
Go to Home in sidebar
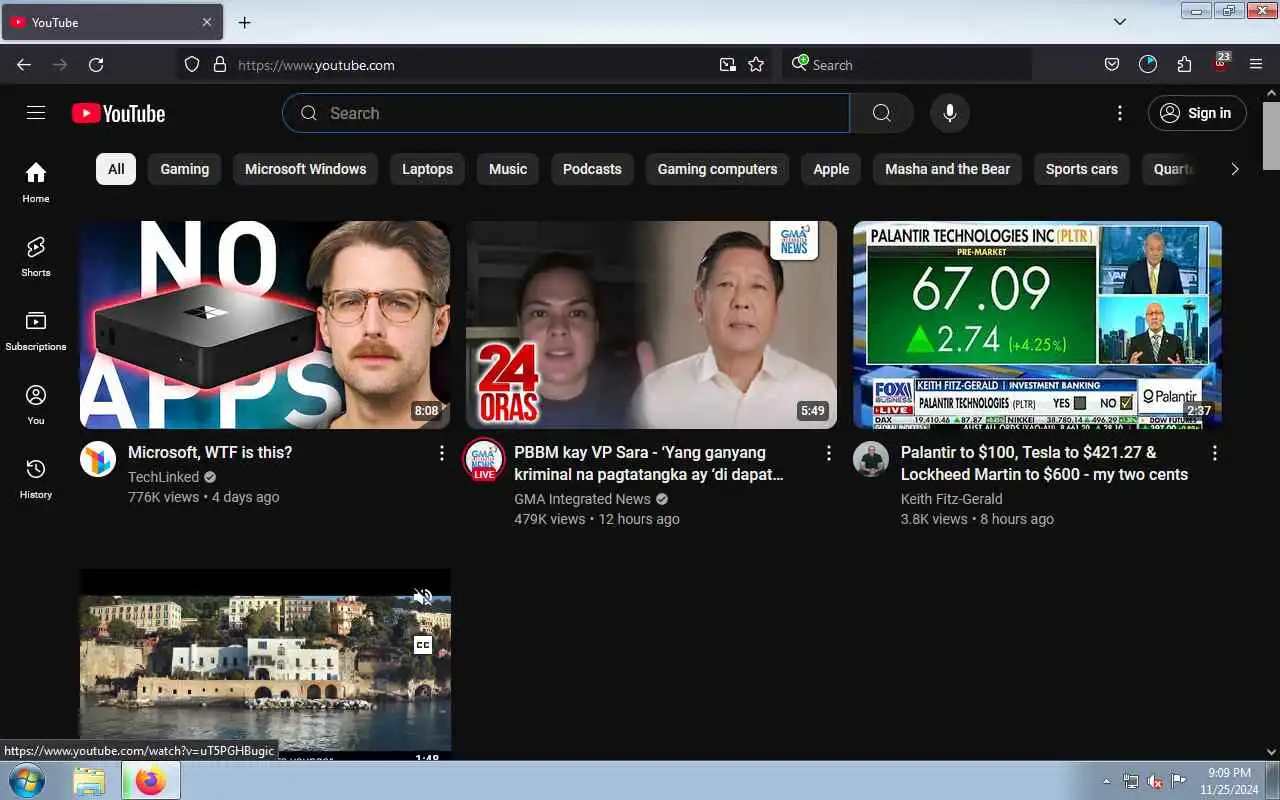point(36,182)
